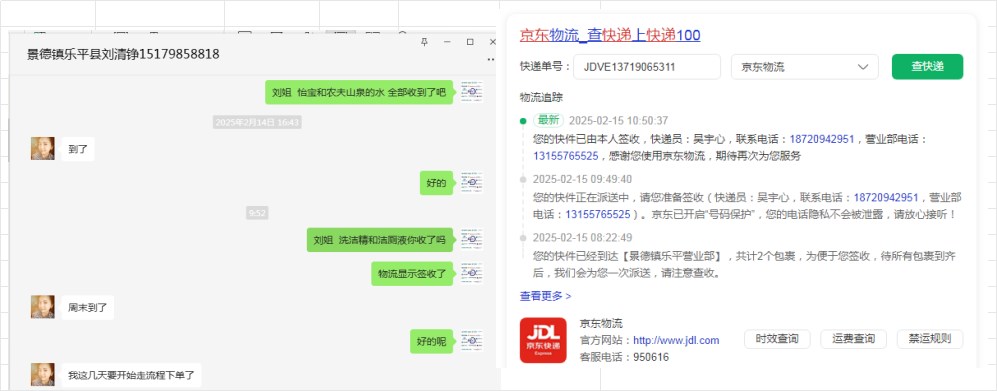Pin the WeChat chat window on top
The image size is (997, 391).
(425, 42)
